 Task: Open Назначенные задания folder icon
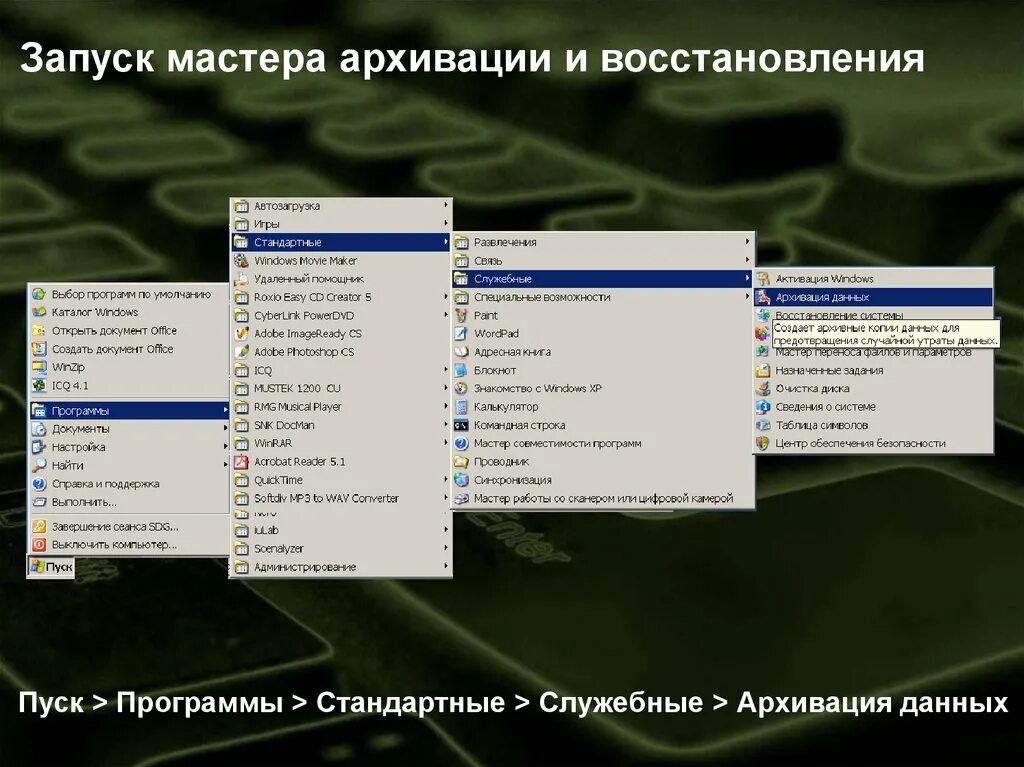[762, 370]
